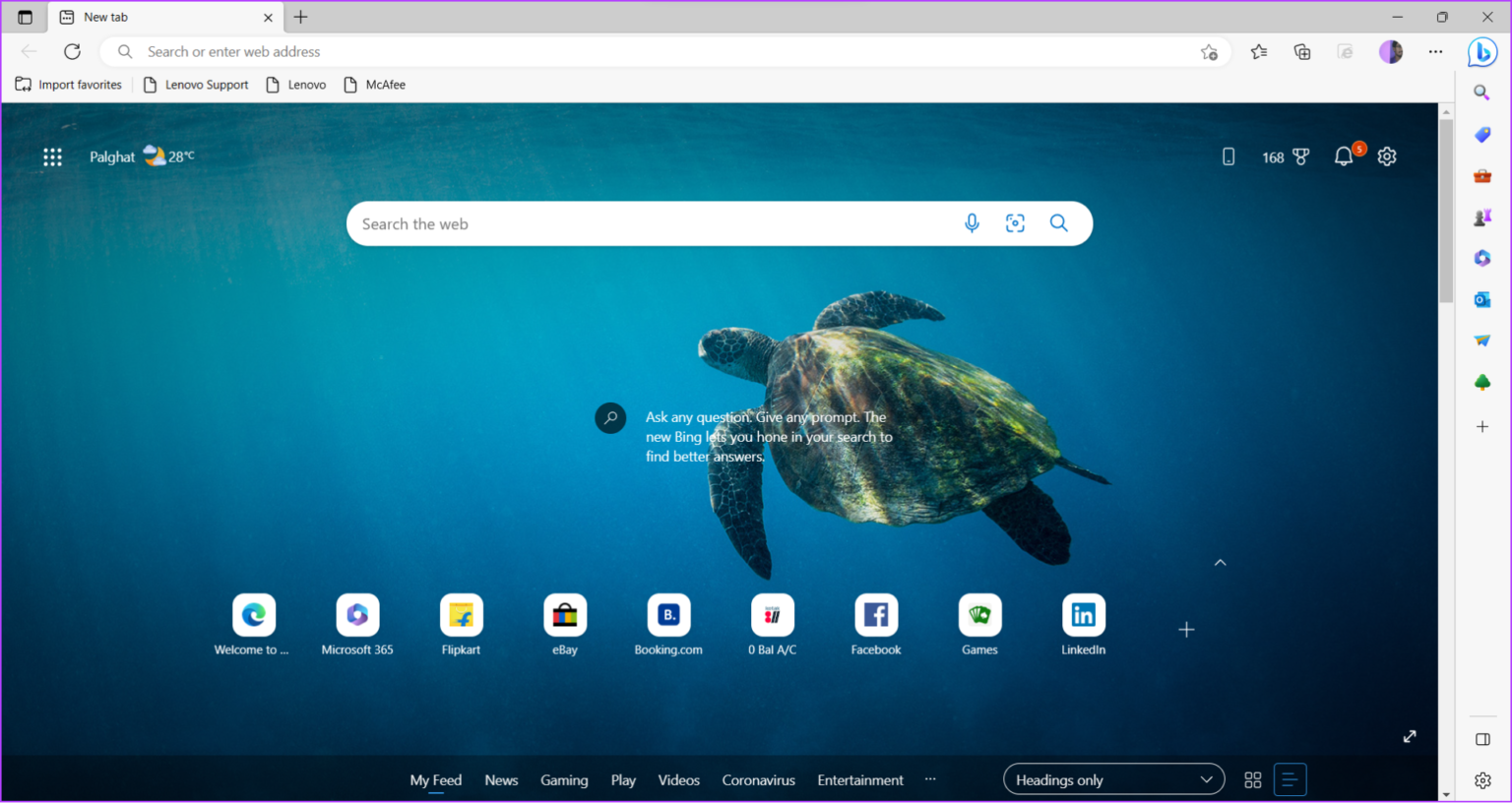
Task: Switch to the News feed tab
Action: coord(501,779)
